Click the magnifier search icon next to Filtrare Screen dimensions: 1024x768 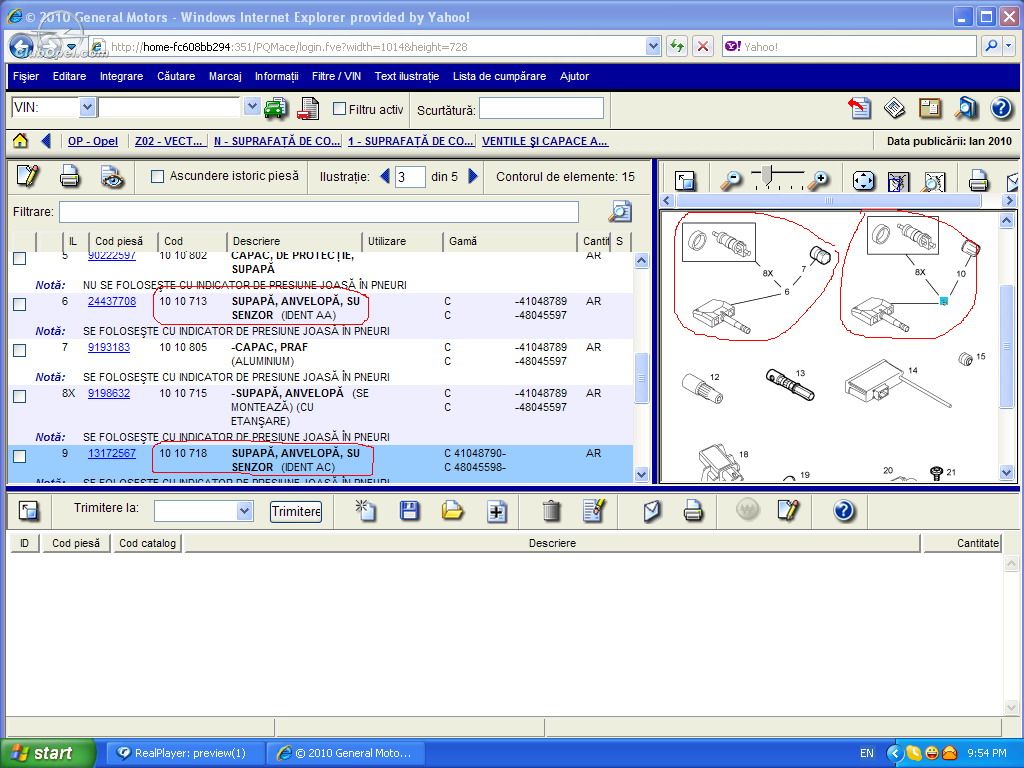click(x=620, y=212)
